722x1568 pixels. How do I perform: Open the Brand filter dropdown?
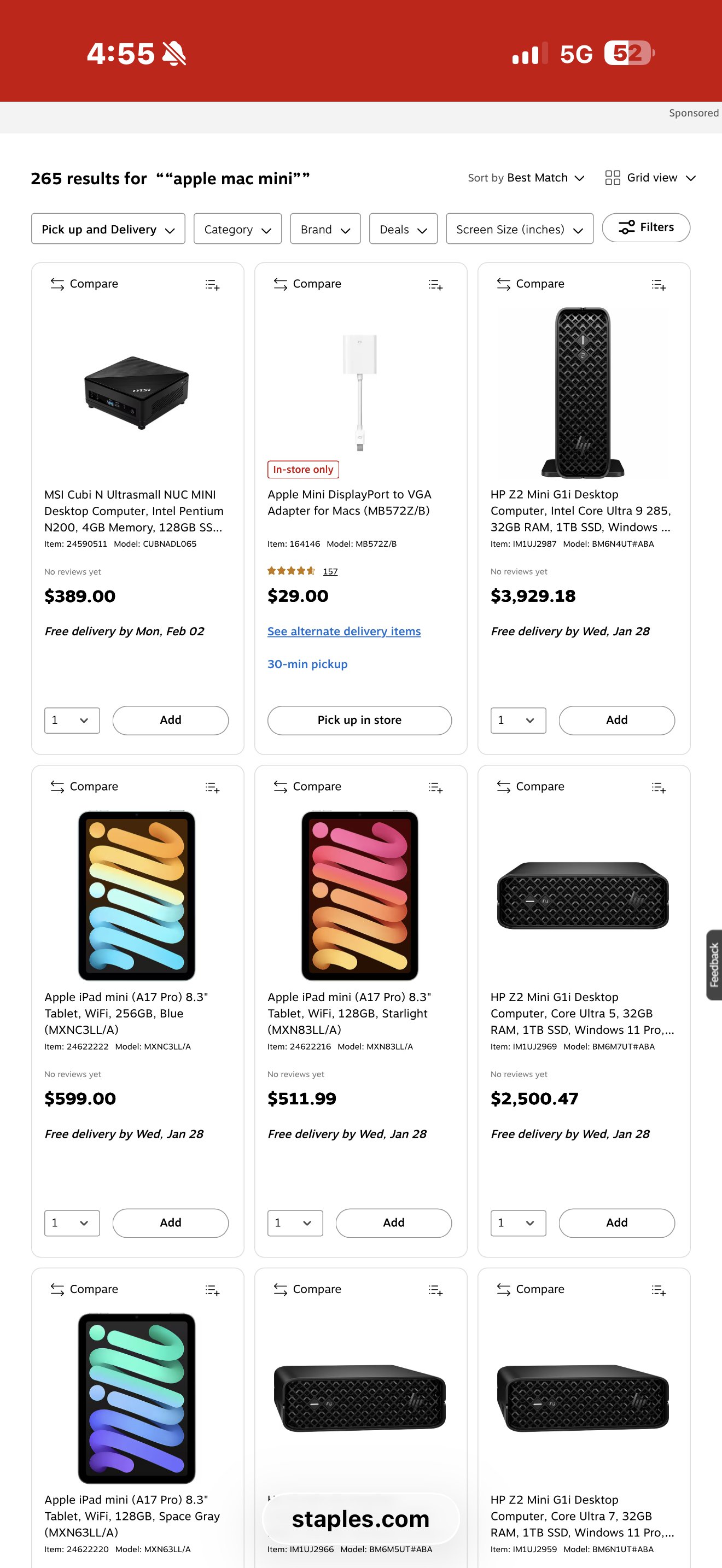[x=325, y=230]
